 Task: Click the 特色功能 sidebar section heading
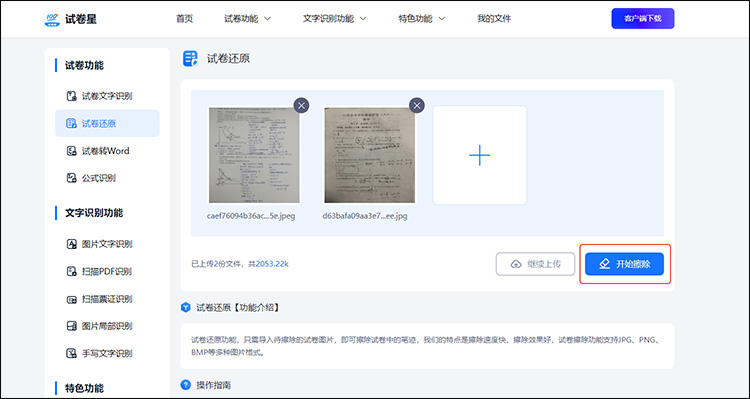(85, 388)
